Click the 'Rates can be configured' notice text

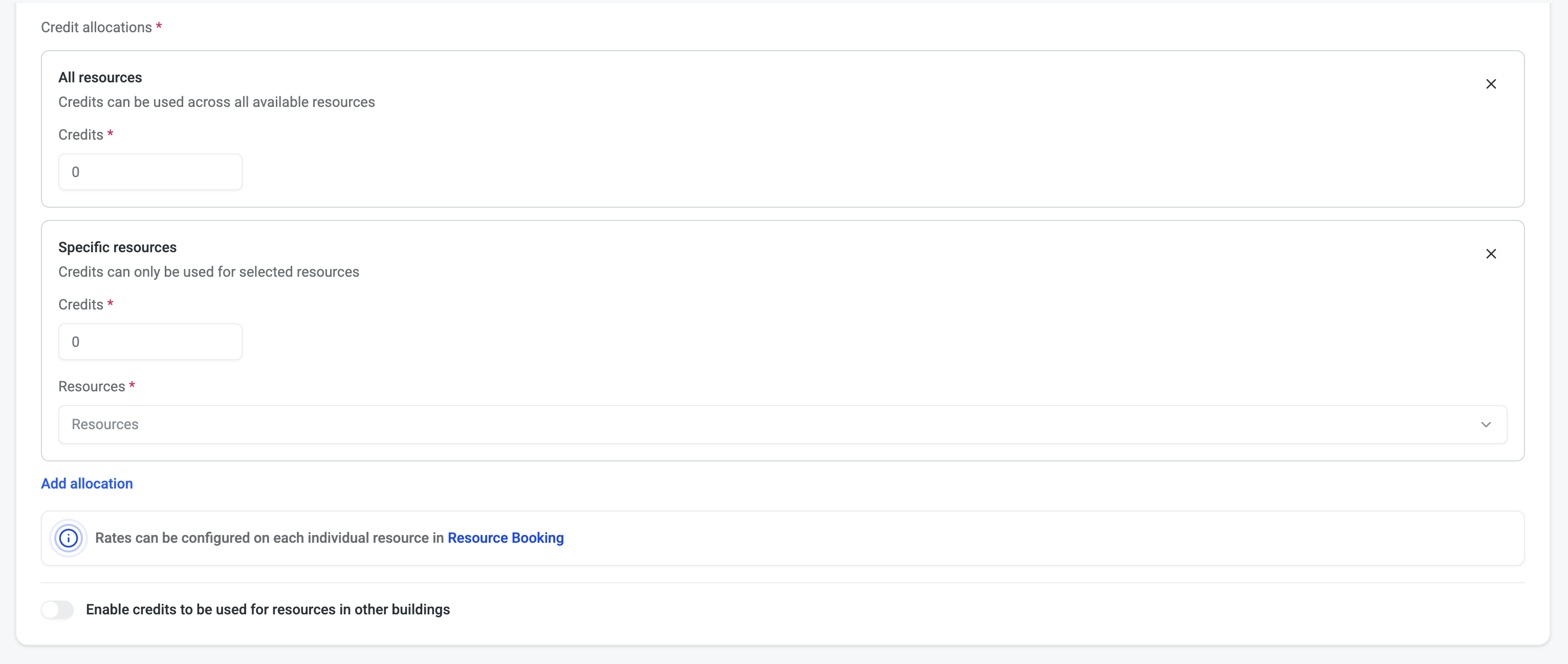[269, 538]
